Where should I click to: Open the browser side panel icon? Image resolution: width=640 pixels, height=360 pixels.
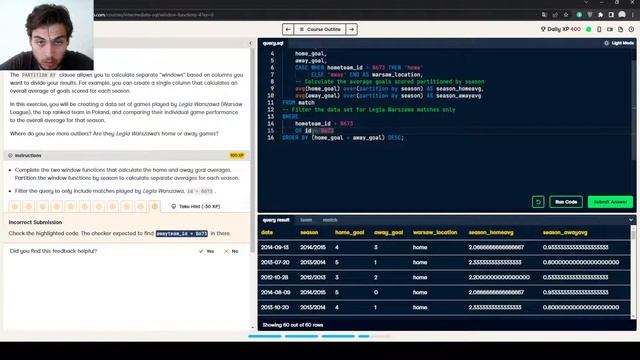pos(611,15)
